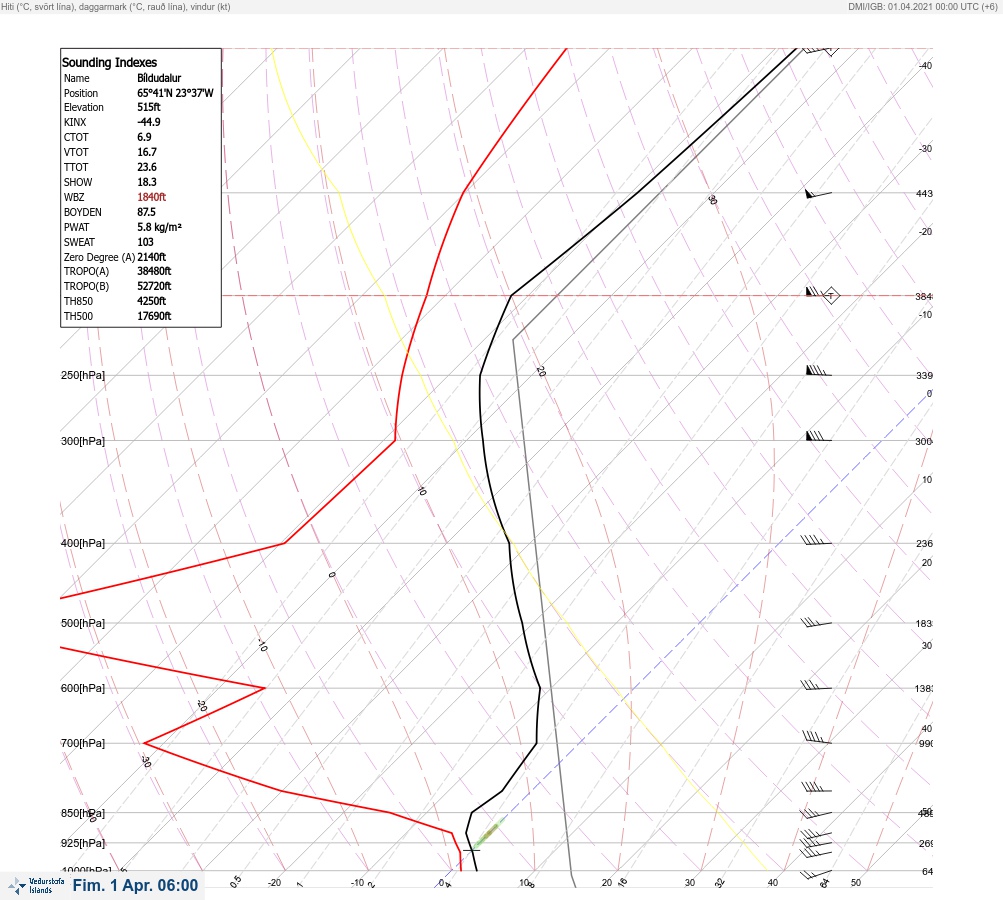
Task: Click the PWAT value 5.8 kg/m²
Action: pyautogui.click(x=159, y=227)
